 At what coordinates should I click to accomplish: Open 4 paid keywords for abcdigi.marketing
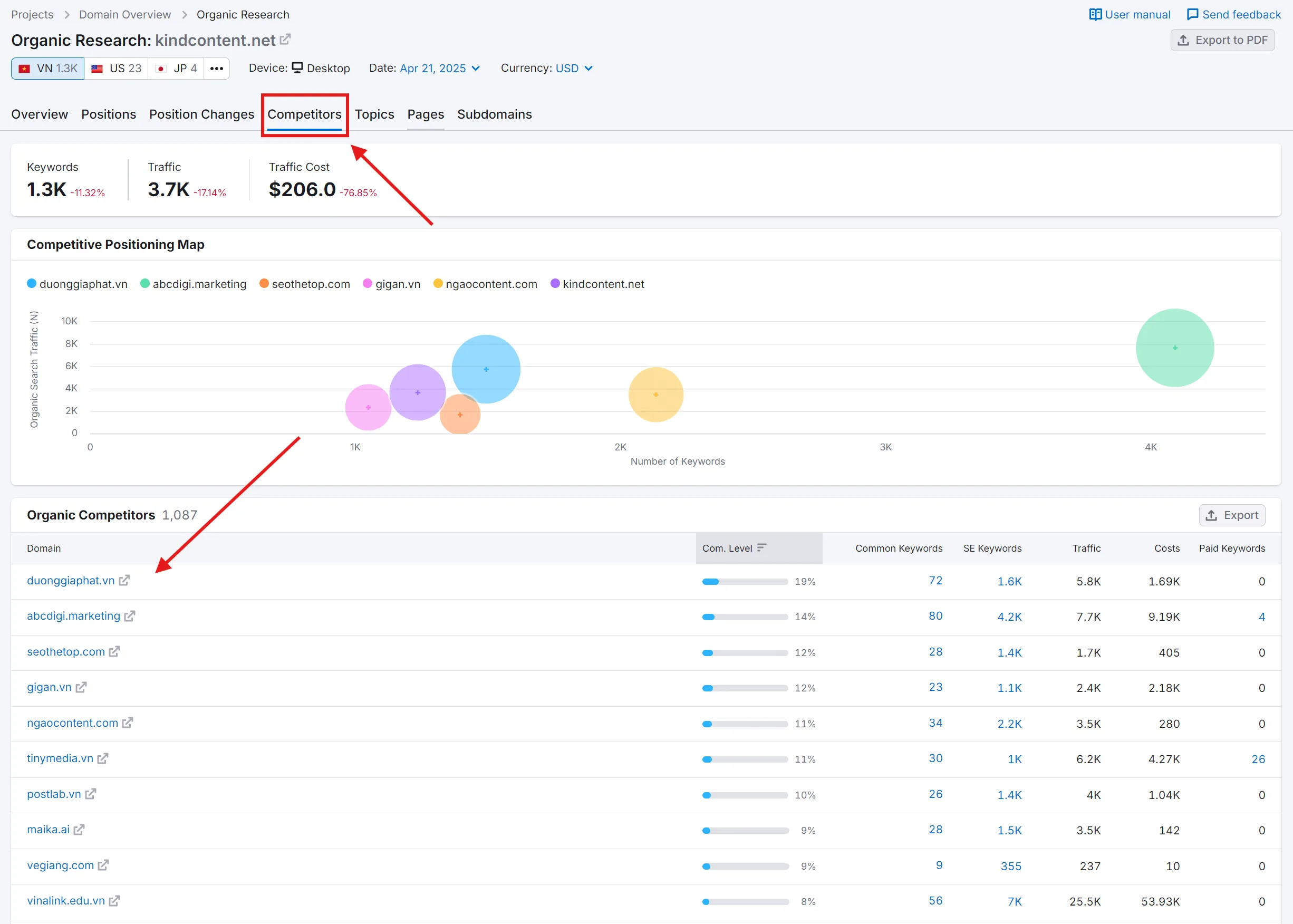click(1262, 617)
